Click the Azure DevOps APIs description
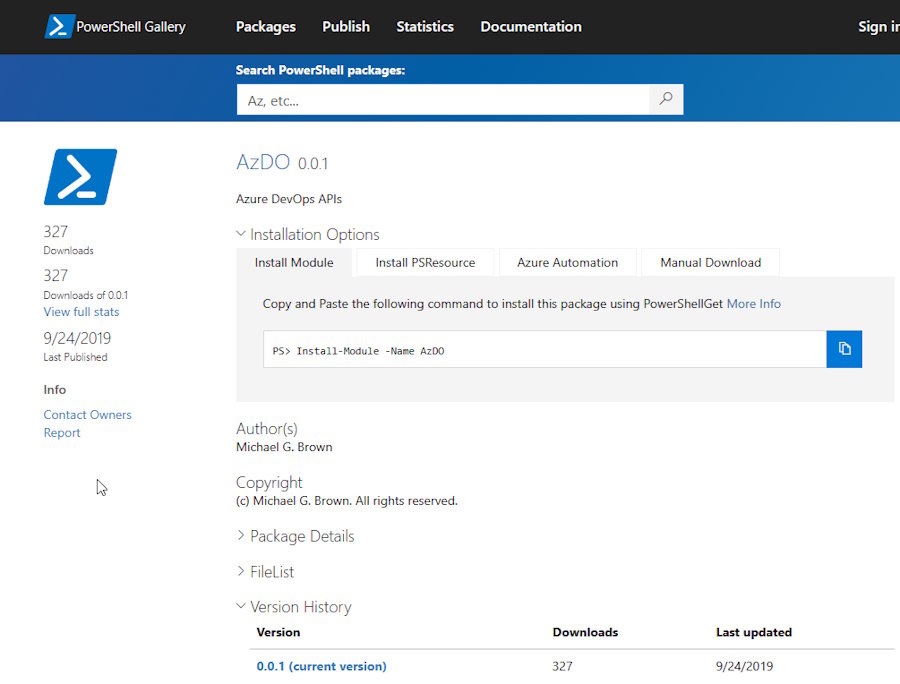The image size is (900, 684). 289,199
